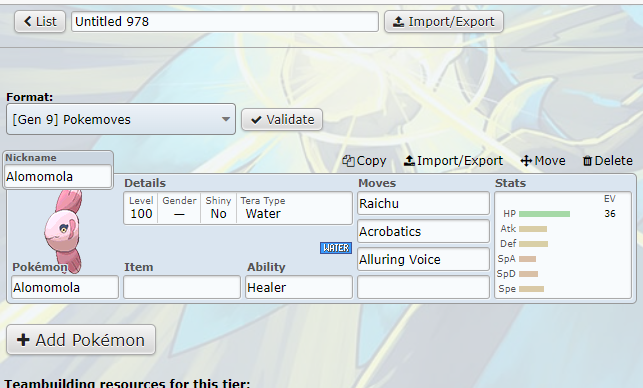Click the plus icon on Add Pokémon
This screenshot has height=388, width=643.
click(x=23, y=340)
